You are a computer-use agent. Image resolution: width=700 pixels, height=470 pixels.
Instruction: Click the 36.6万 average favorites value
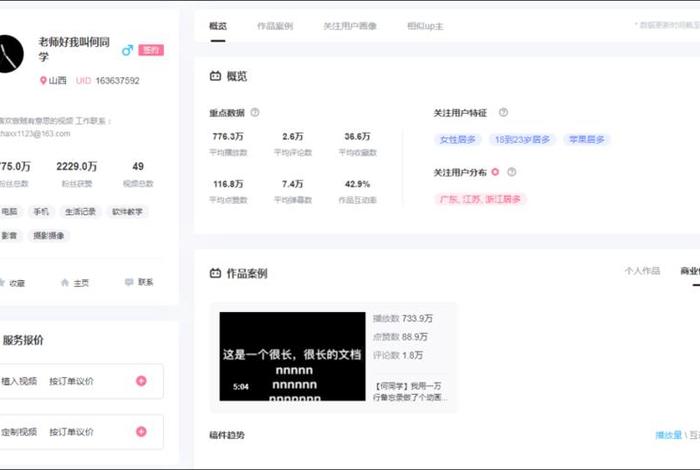357,136
